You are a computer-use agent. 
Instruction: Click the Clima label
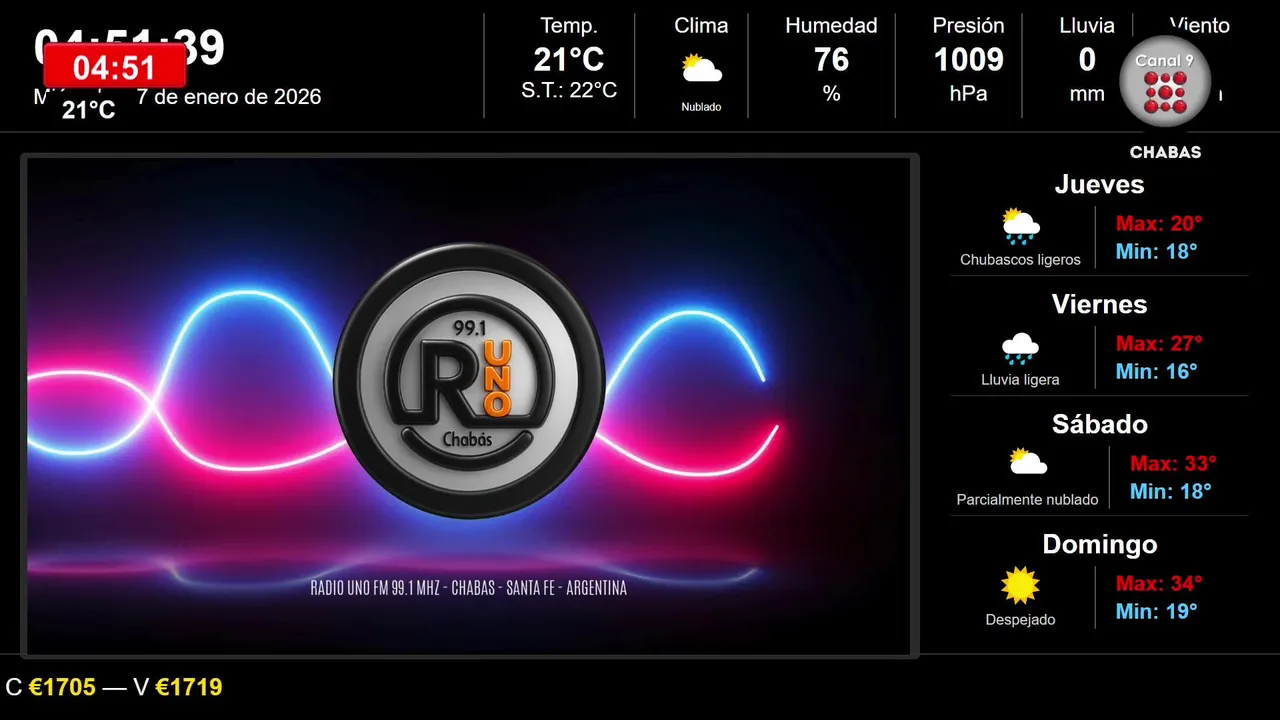tap(701, 26)
